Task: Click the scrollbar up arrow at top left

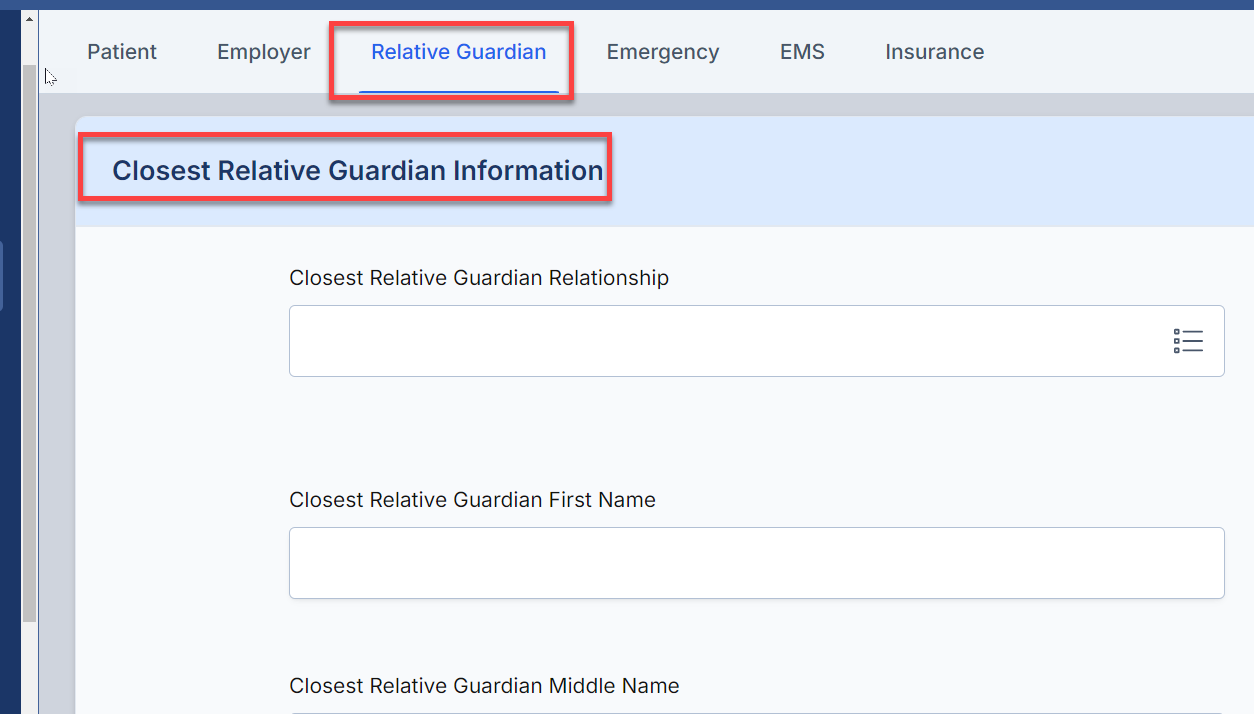Action: point(29,19)
